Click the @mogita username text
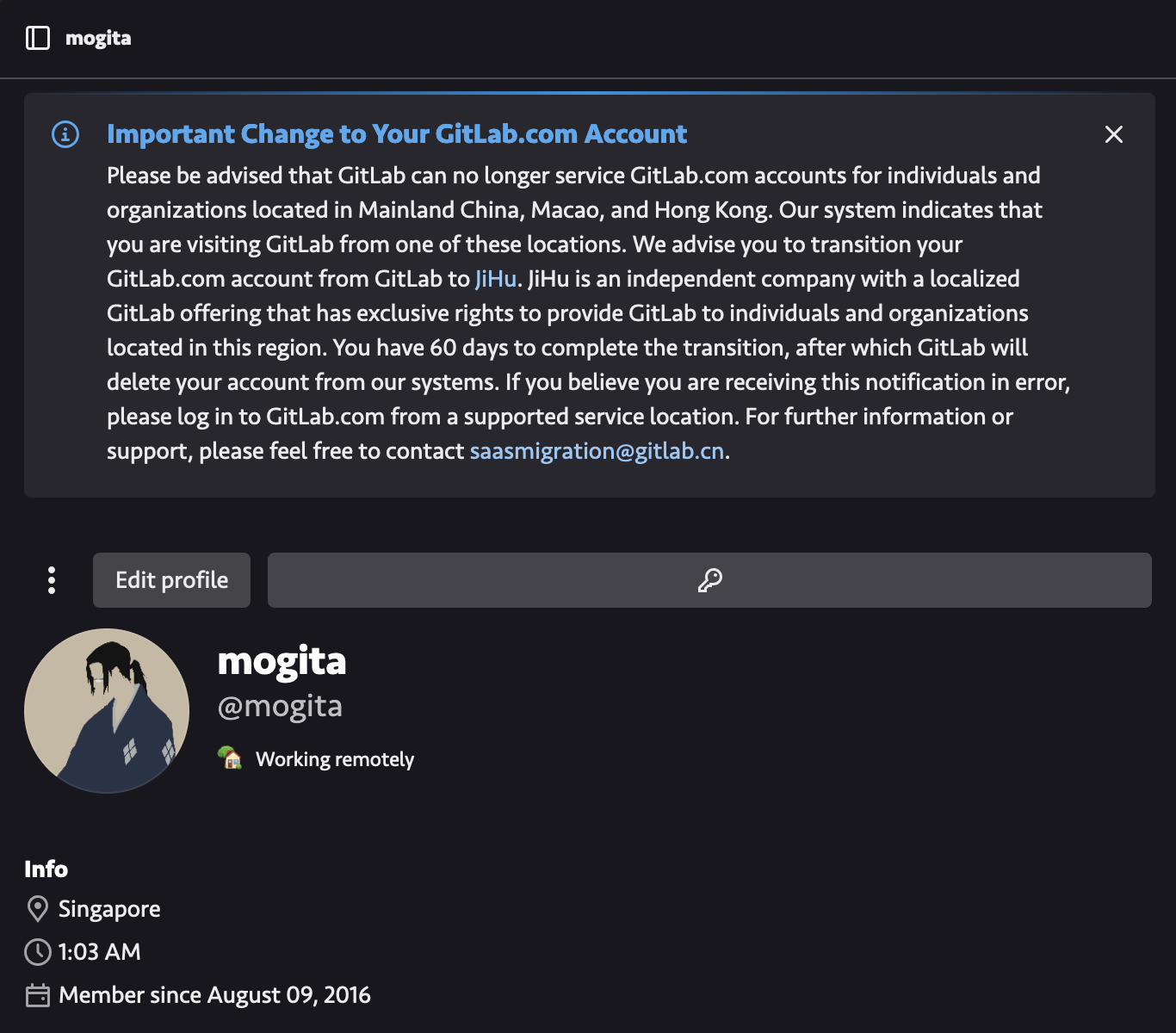Screen dimensions: 1176x1033 point(280,706)
